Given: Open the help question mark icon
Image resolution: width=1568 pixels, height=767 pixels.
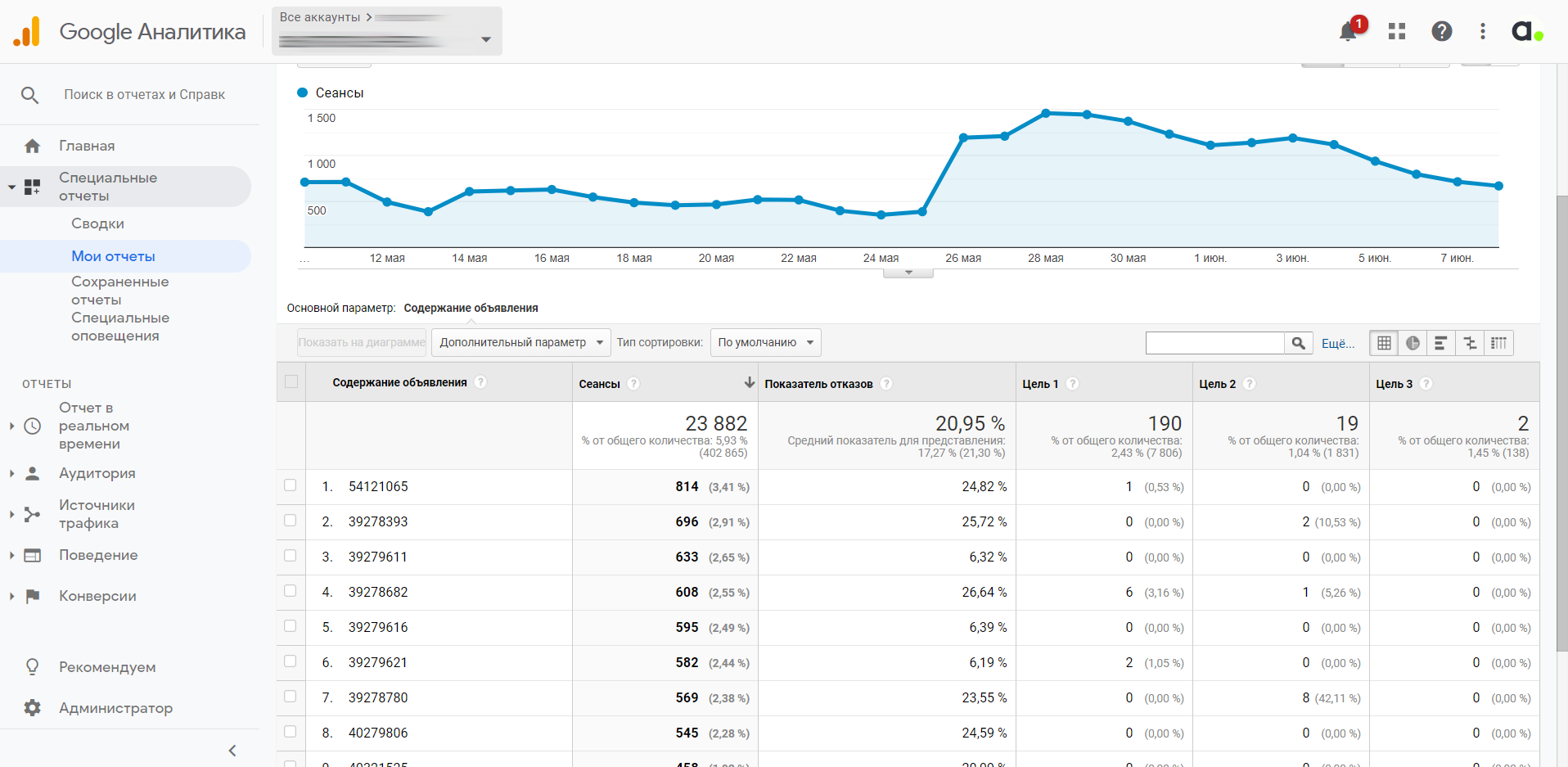Looking at the screenshot, I should tap(1441, 31).
